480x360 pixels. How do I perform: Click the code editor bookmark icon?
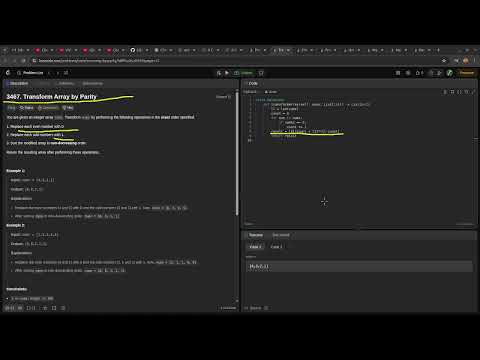[x=452, y=92]
